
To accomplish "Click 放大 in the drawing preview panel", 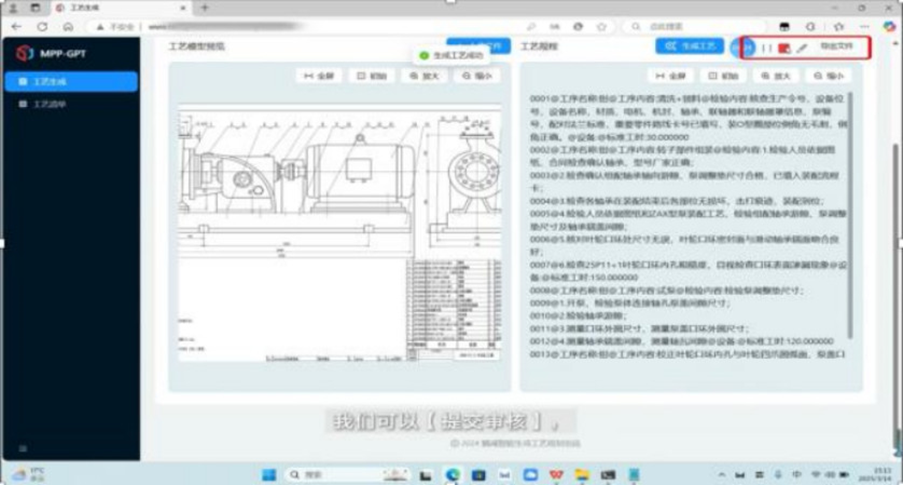I will click(x=424, y=76).
